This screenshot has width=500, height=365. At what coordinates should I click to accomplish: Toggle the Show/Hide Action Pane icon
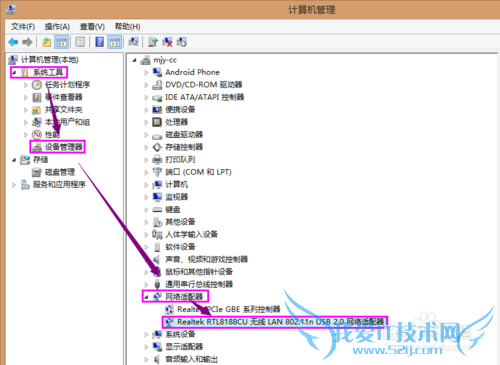click(115, 42)
